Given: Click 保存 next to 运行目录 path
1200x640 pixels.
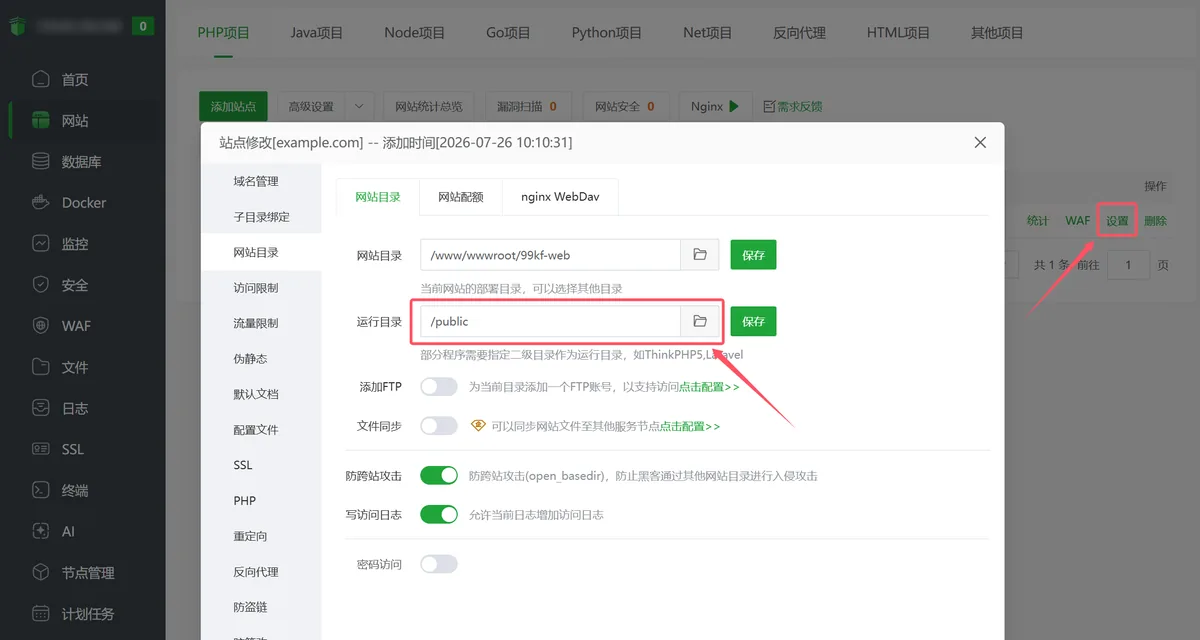Looking at the screenshot, I should pyautogui.click(x=753, y=321).
